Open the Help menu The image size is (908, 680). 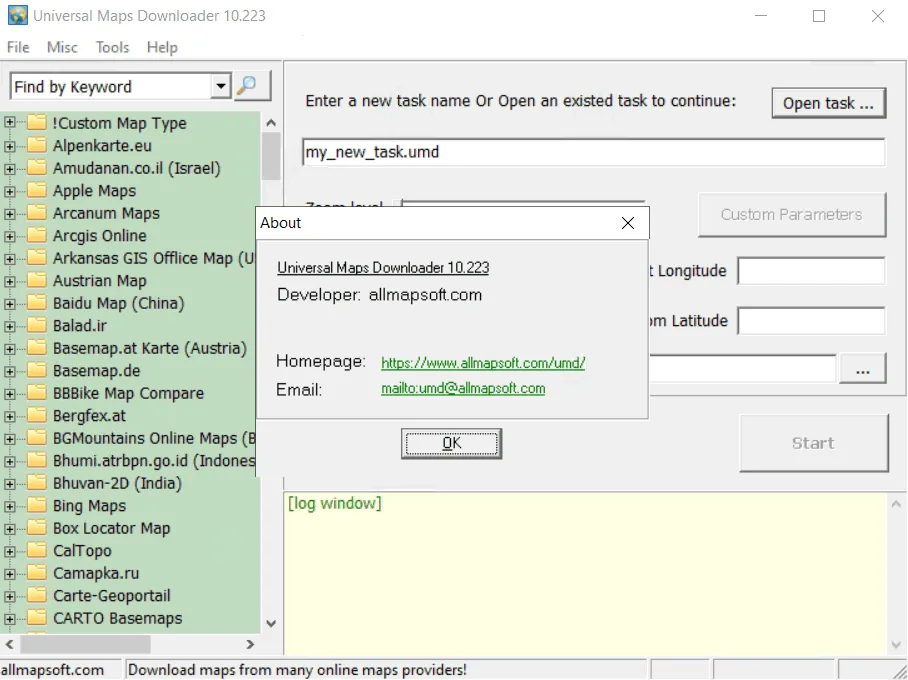[162, 47]
